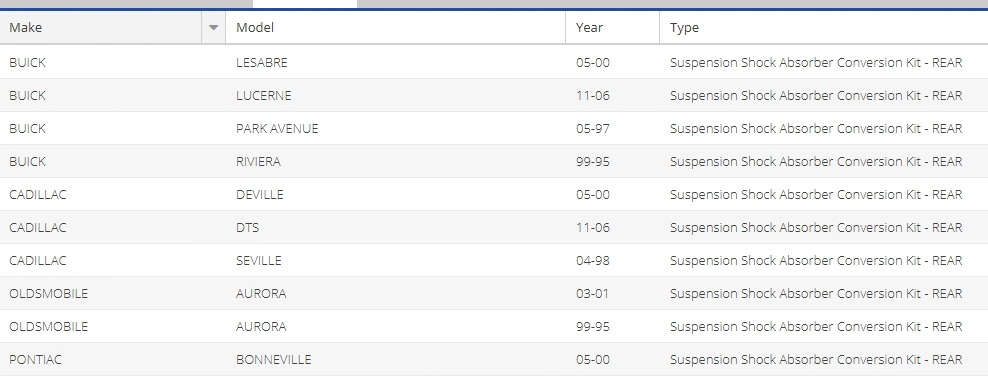
Task: Click year 05-00 in DEVILLE row
Action: click(x=592, y=195)
